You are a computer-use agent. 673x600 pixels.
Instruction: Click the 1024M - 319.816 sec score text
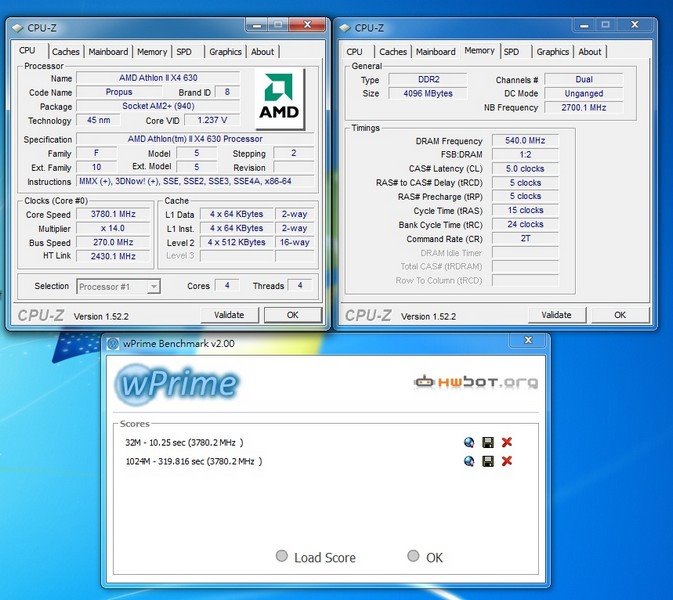point(194,461)
